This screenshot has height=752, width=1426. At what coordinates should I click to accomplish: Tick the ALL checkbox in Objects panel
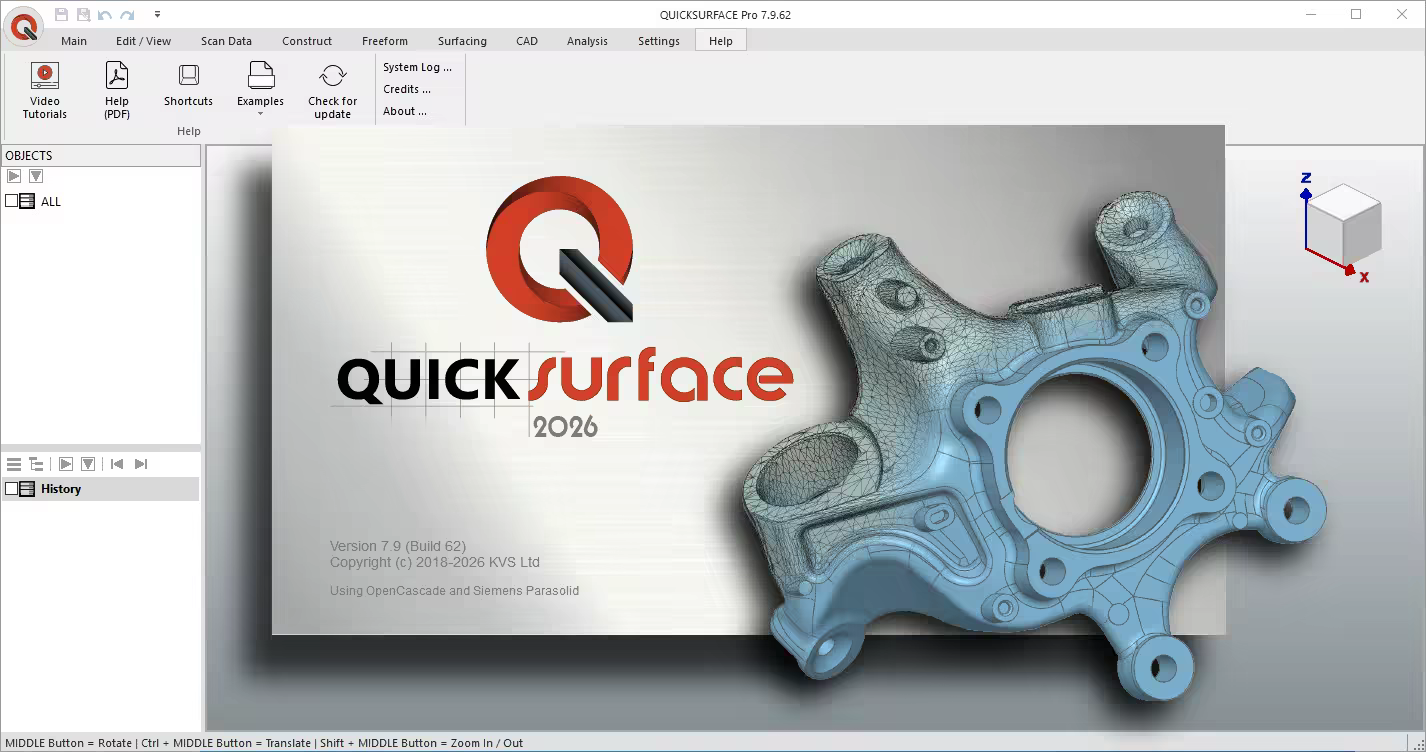(11, 201)
